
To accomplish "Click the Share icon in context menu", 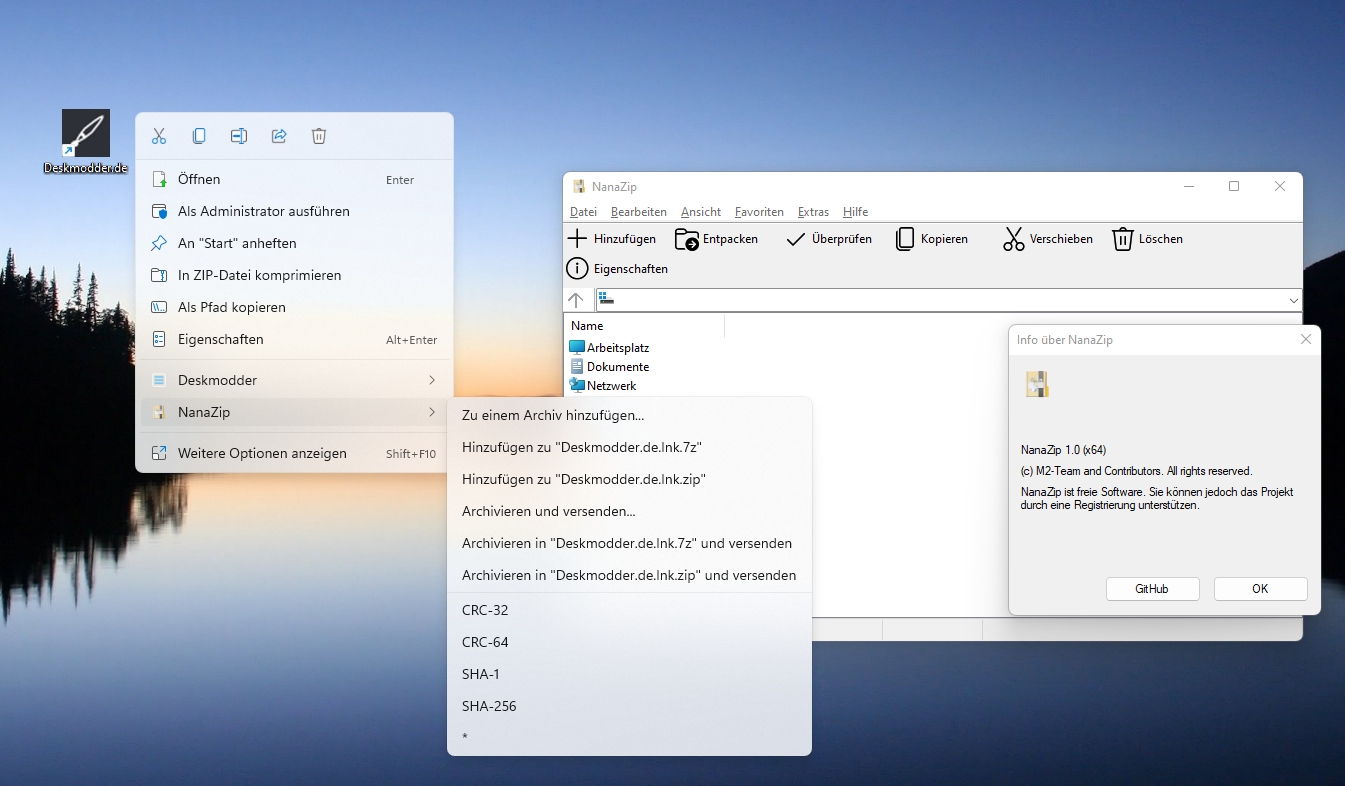I will 279,136.
